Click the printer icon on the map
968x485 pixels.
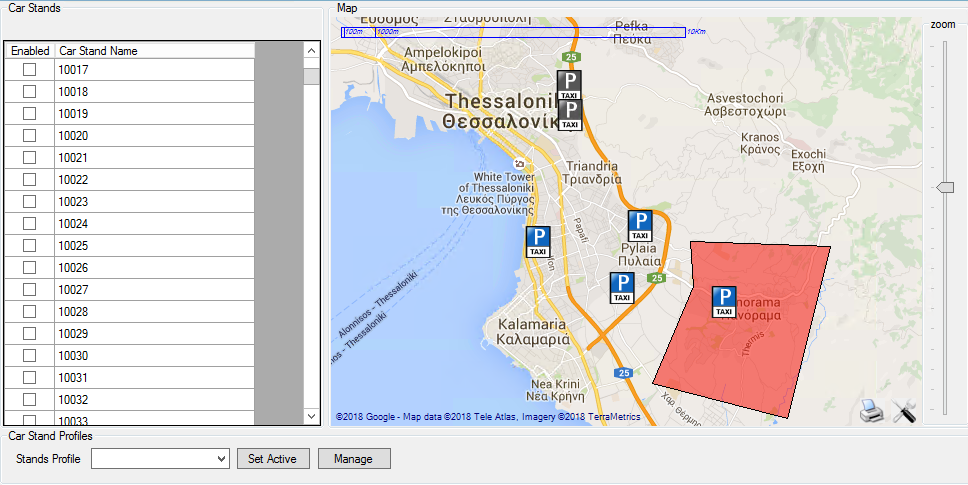tap(872, 410)
